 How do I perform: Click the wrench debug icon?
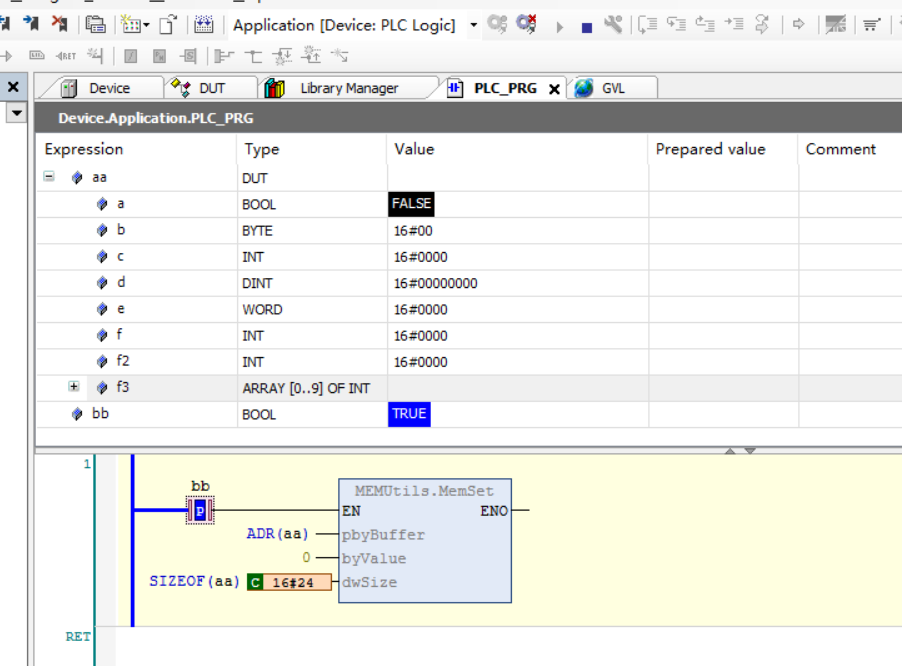click(x=613, y=24)
